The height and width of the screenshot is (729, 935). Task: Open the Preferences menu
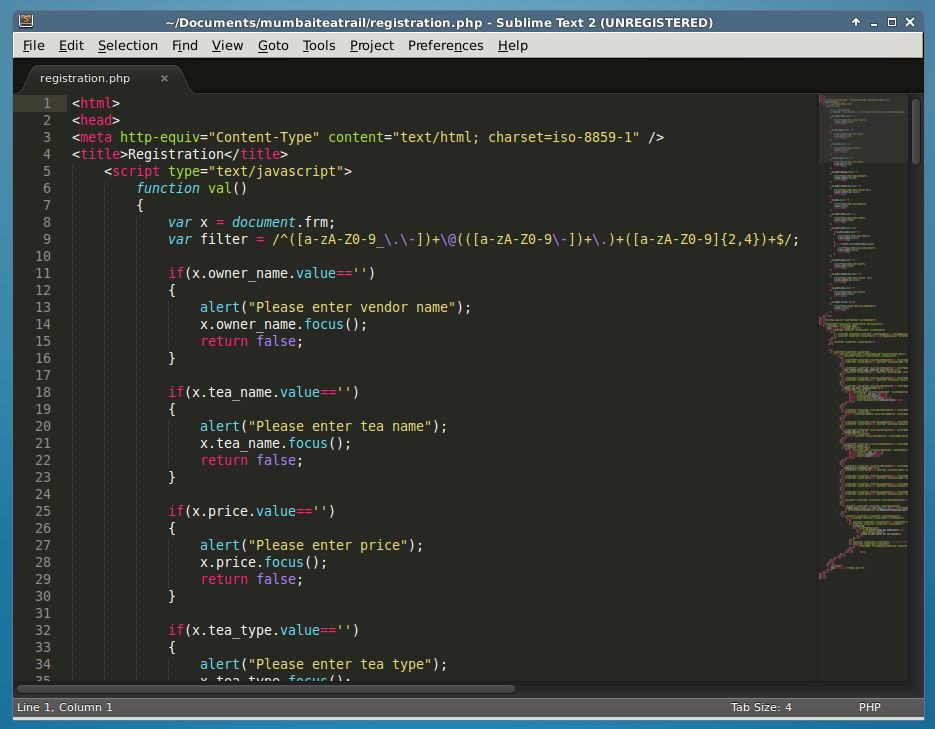(445, 45)
